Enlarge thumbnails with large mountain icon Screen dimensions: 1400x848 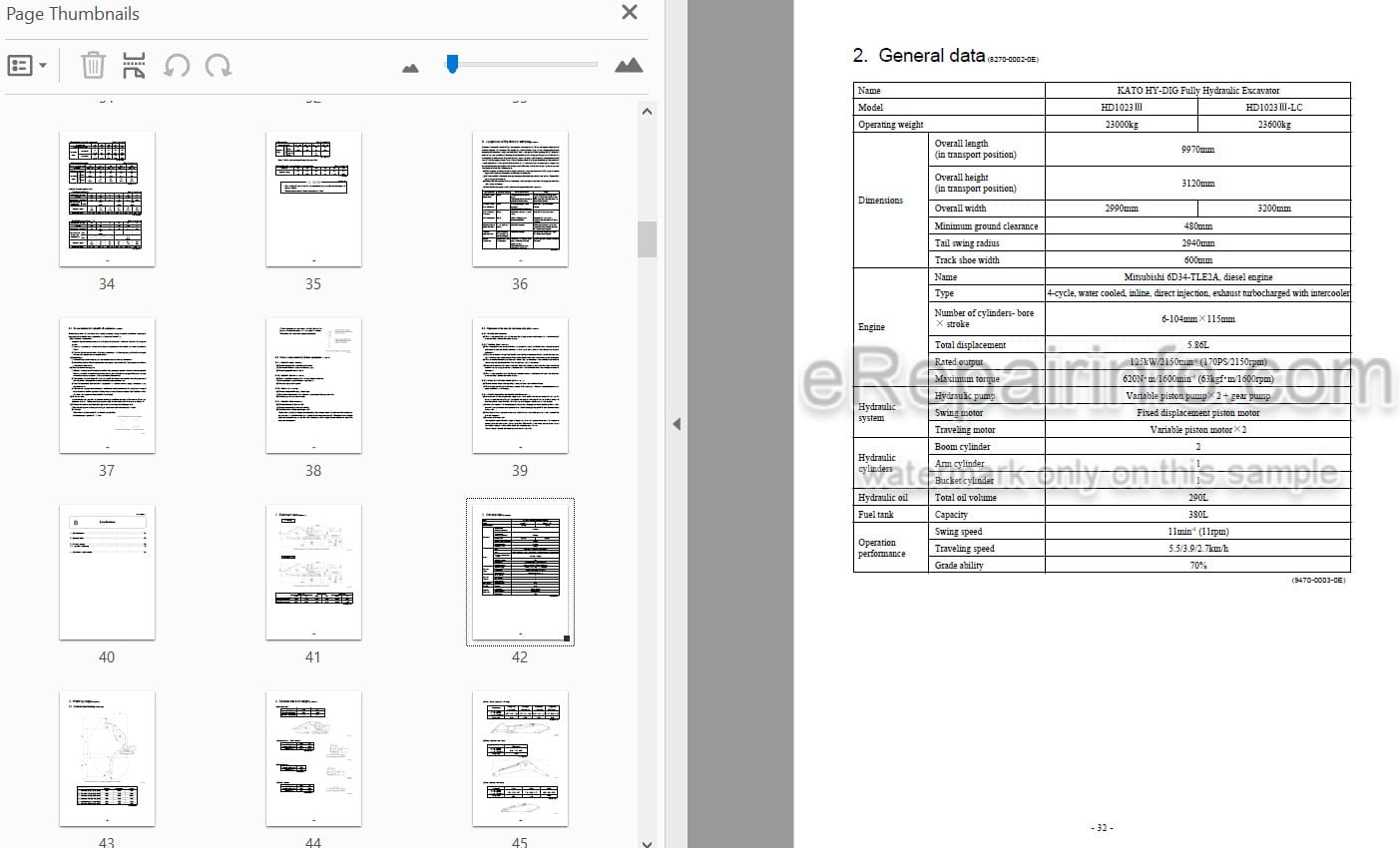point(629,65)
